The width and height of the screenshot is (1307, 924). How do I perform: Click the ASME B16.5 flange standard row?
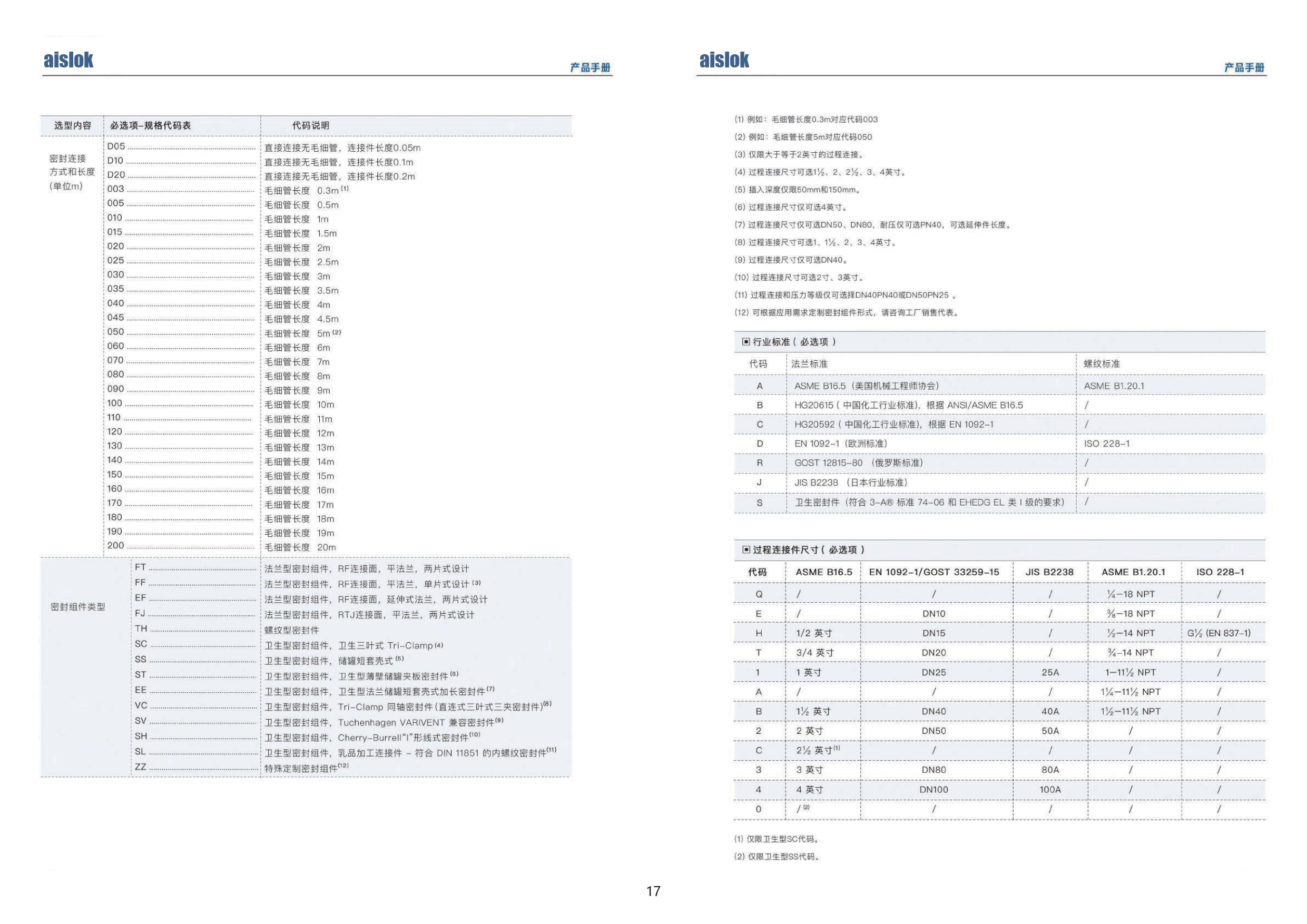tap(999, 386)
